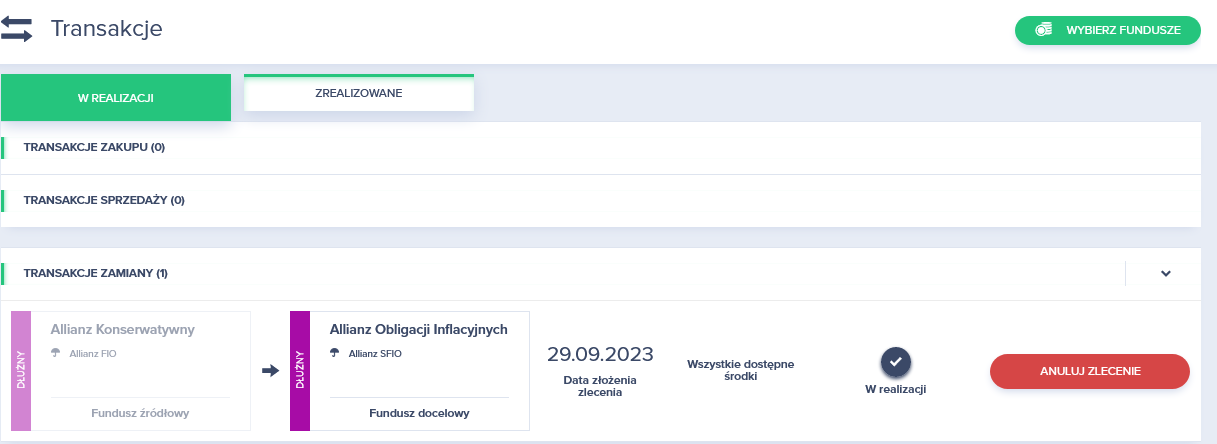Click the arrow between source and target fund

tap(270, 371)
